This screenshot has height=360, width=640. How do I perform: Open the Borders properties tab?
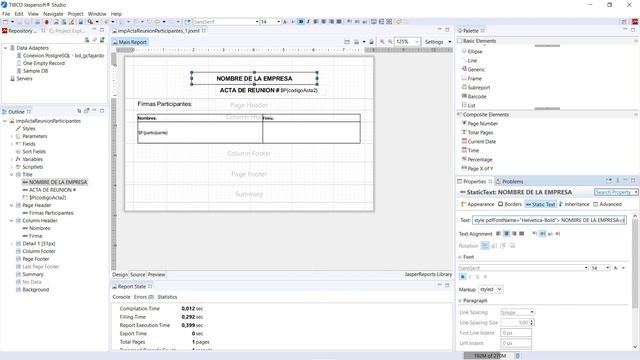point(509,204)
